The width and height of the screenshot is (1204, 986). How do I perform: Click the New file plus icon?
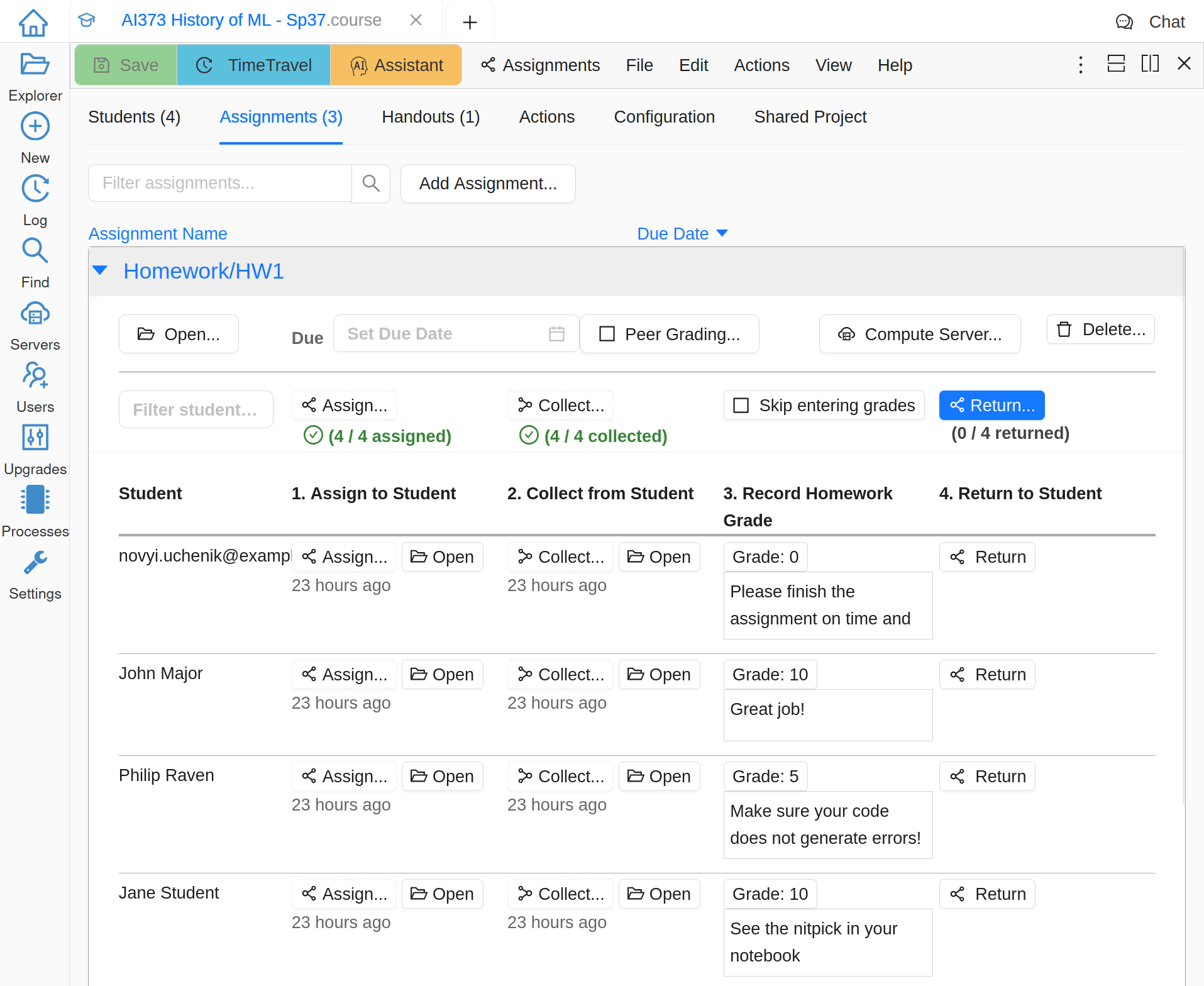(35, 127)
